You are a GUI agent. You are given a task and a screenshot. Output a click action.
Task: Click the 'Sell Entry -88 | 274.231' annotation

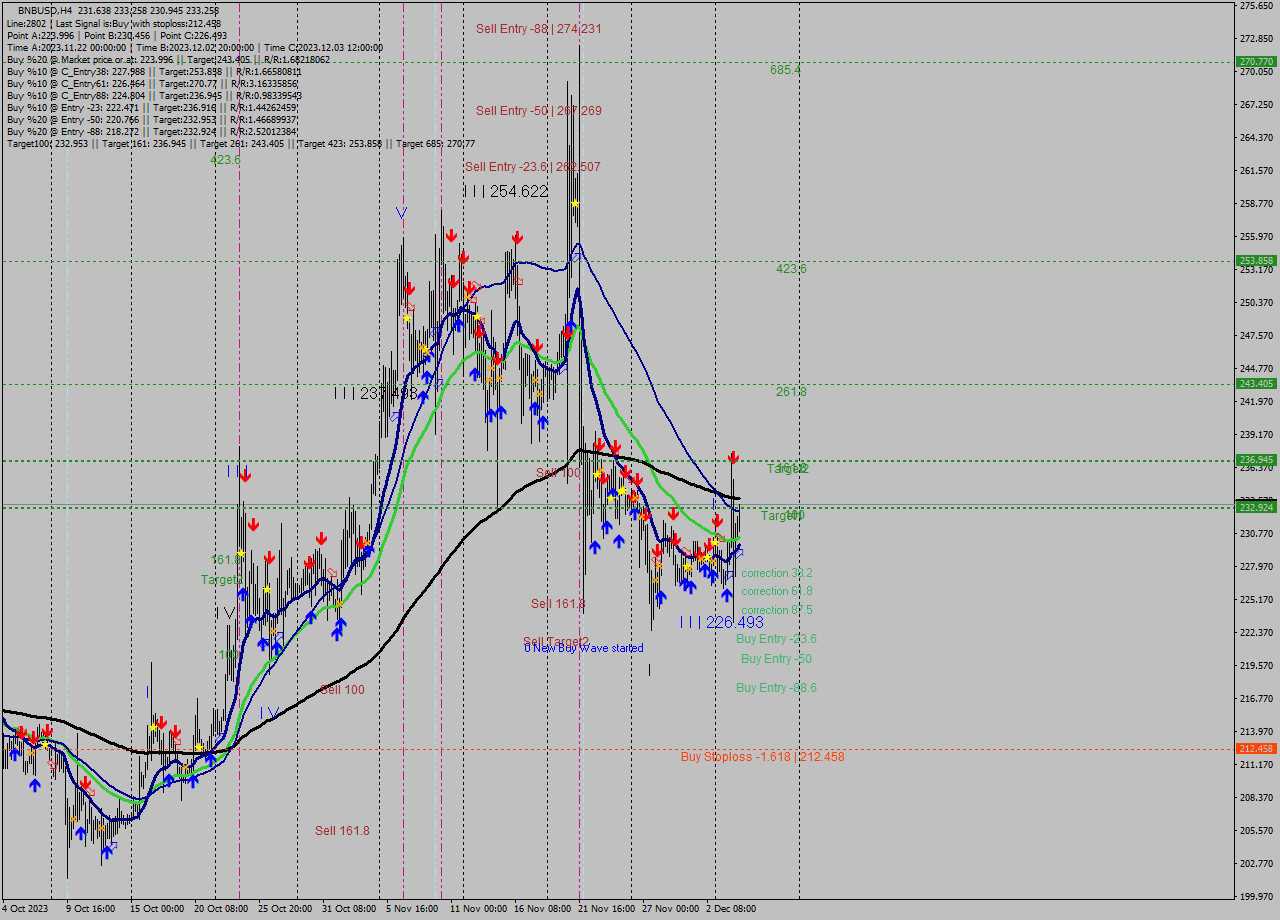tap(536, 29)
